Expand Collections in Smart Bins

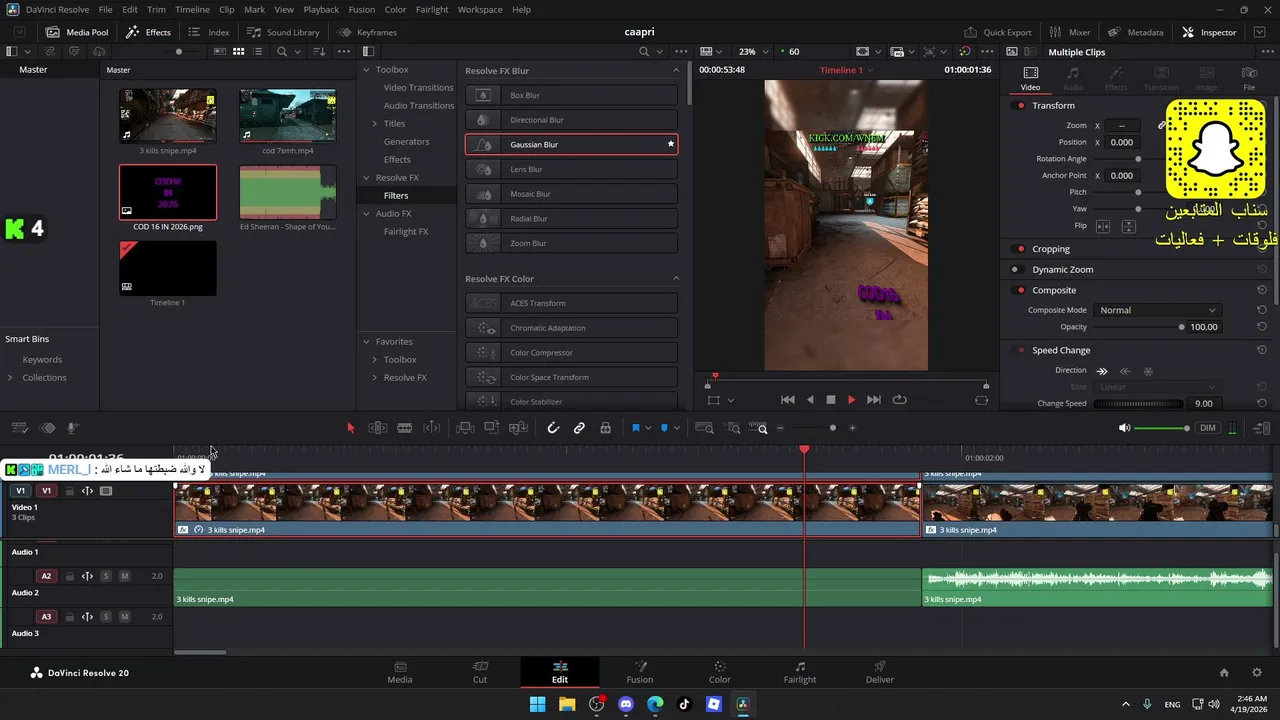10,377
